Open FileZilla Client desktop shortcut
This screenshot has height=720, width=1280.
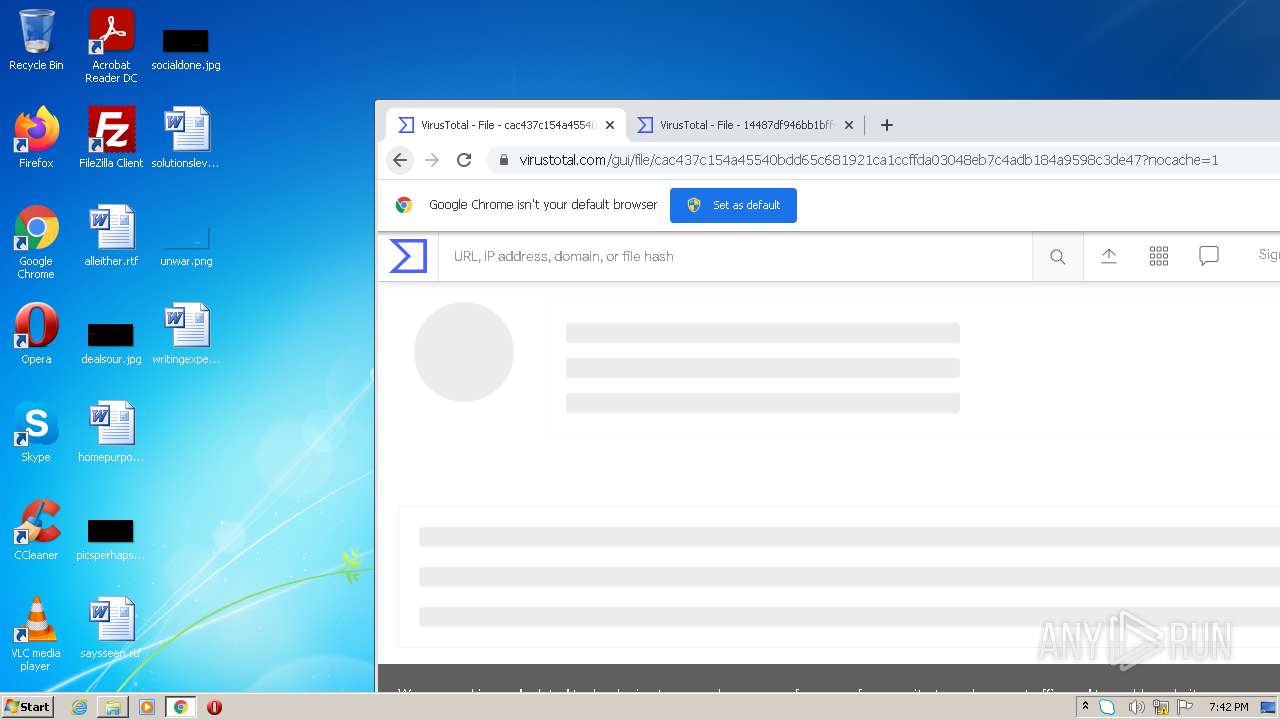[x=111, y=138]
